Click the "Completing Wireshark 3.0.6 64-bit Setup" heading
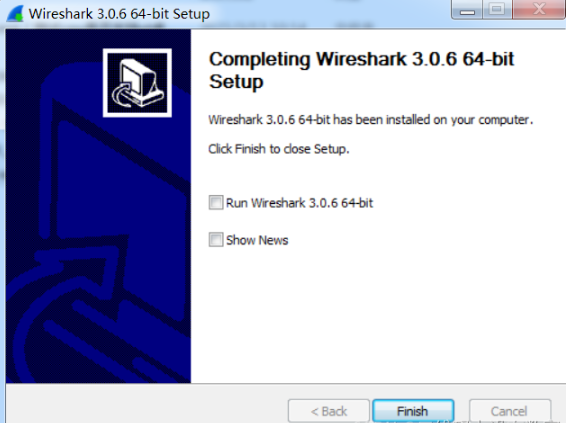Screen dimensions: 566x423 pyautogui.click(x=361, y=70)
